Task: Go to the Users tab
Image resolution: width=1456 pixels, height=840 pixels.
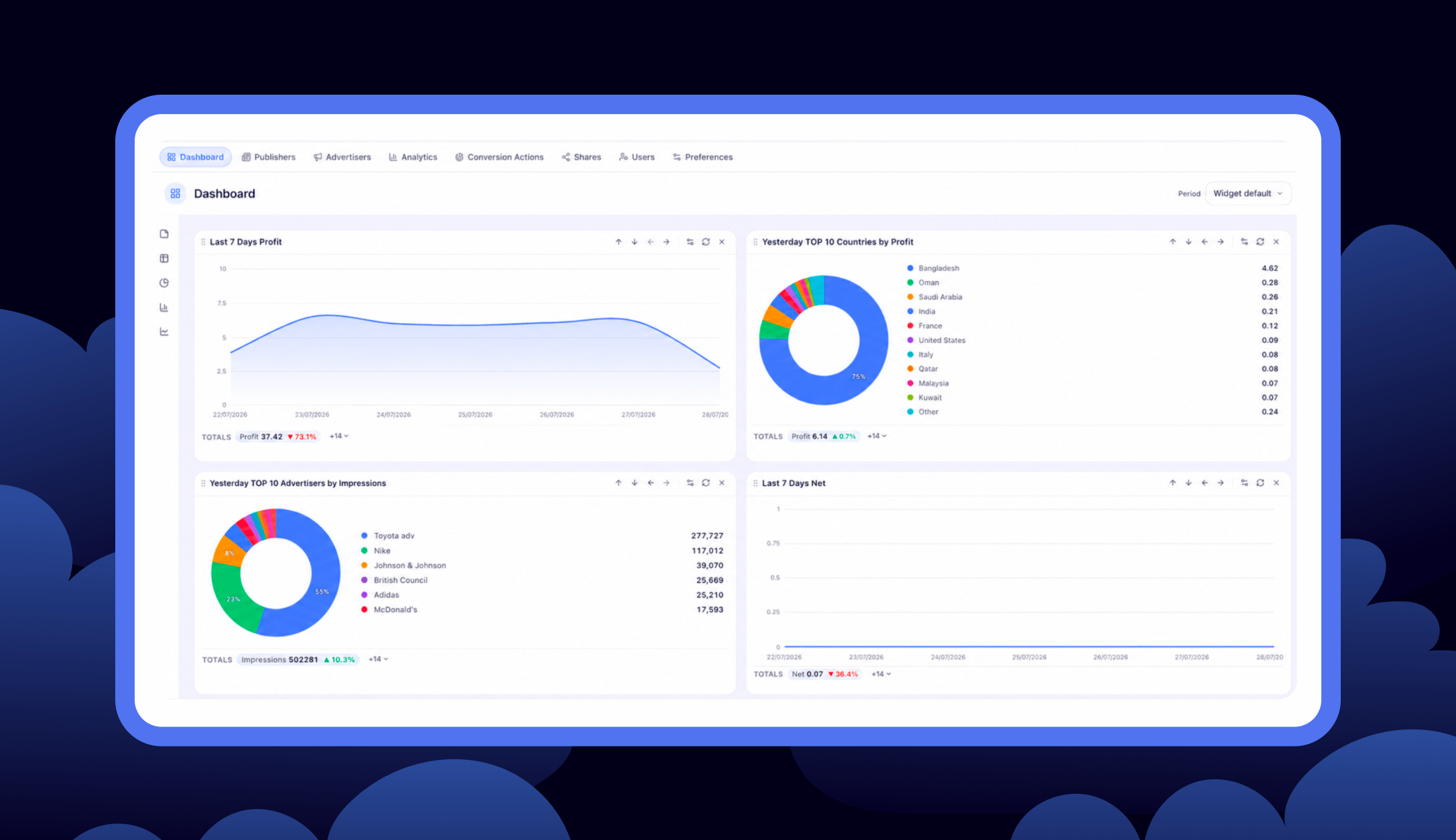Action: coord(636,157)
